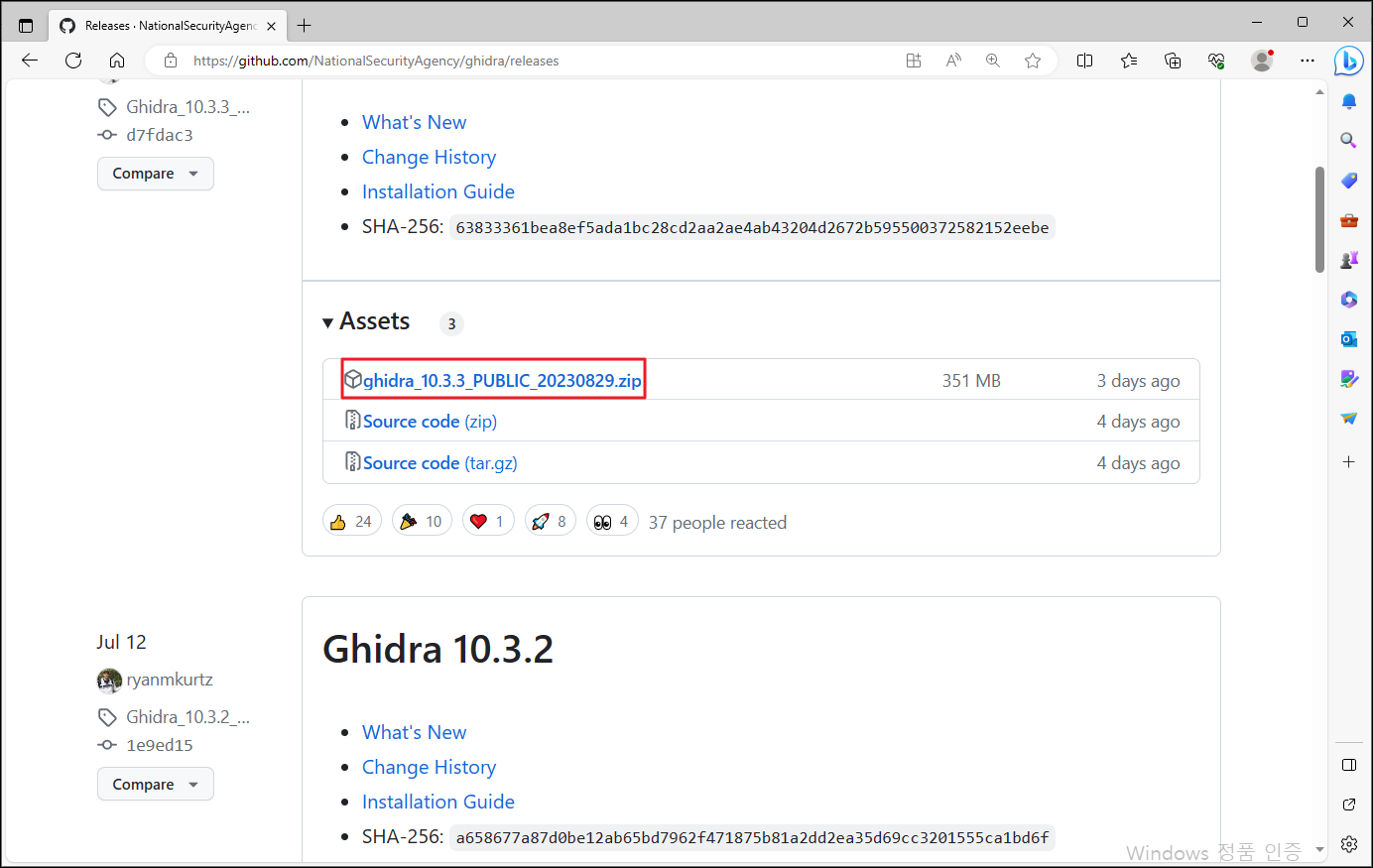This screenshot has height=868, width=1373.
Task: Open commit d7fdac3
Action: [x=159, y=135]
